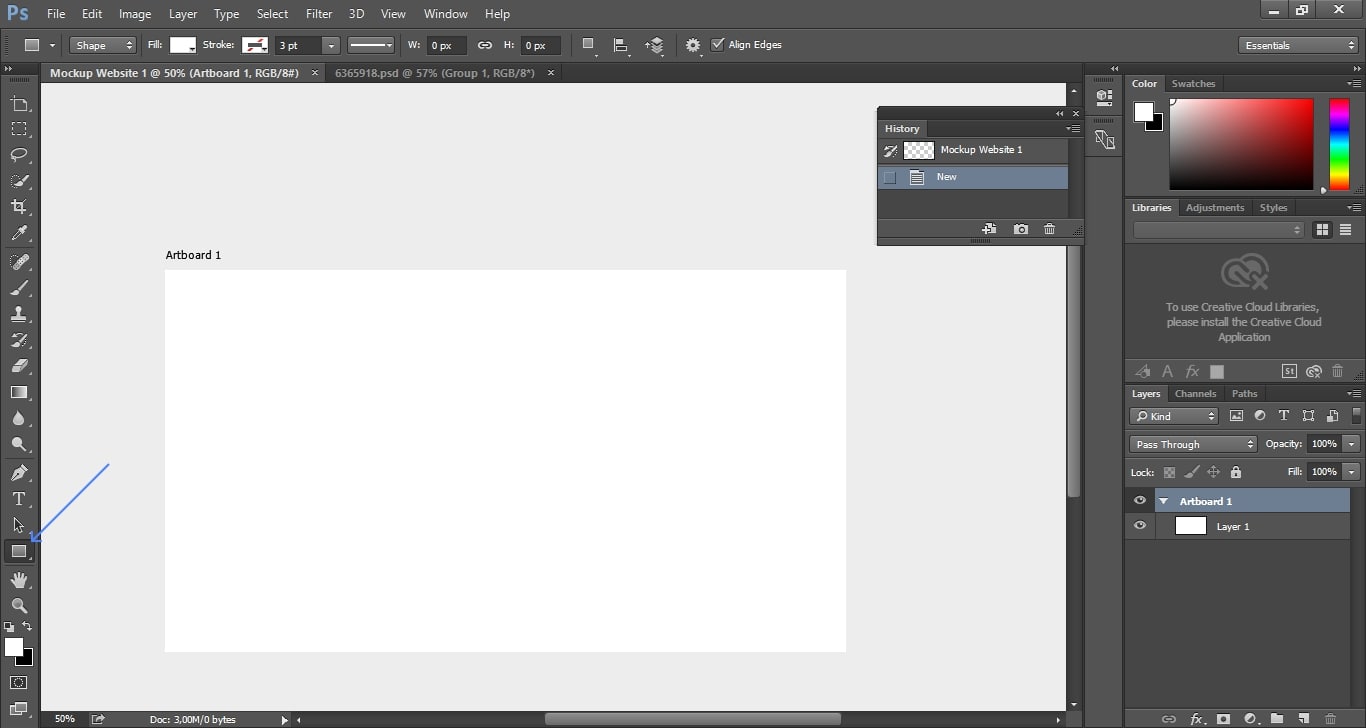Open the Filter menu
Viewport: 1366px width, 728px height.
pos(319,14)
